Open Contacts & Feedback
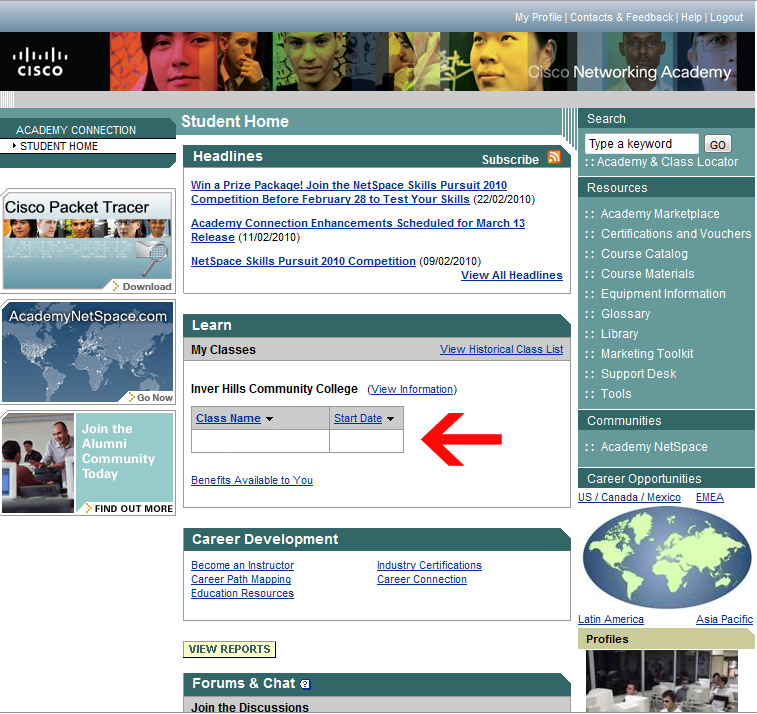 coord(621,17)
